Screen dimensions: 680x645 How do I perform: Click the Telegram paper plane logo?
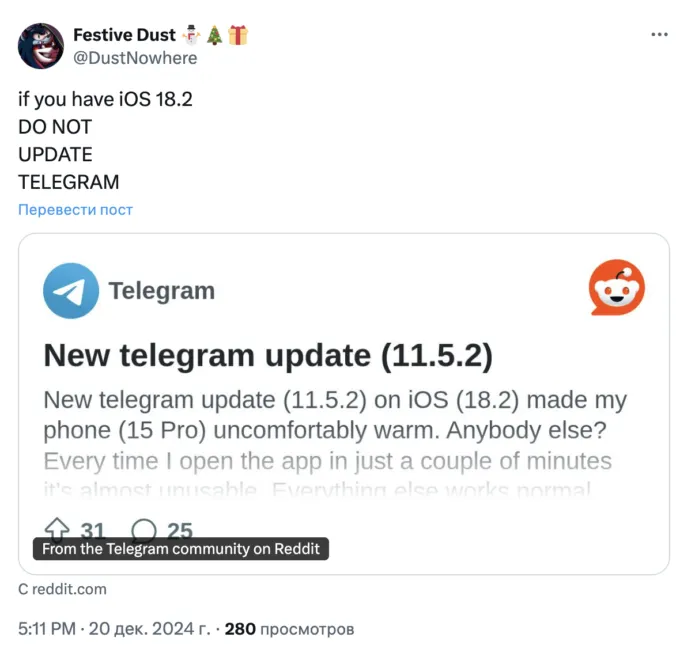71,291
